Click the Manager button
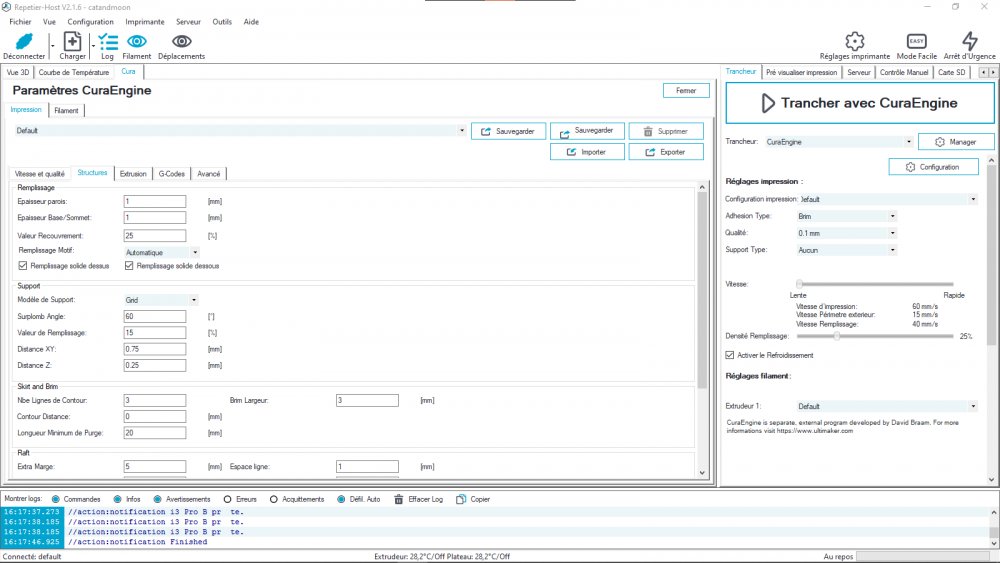The height and width of the screenshot is (563, 1000). point(956,142)
